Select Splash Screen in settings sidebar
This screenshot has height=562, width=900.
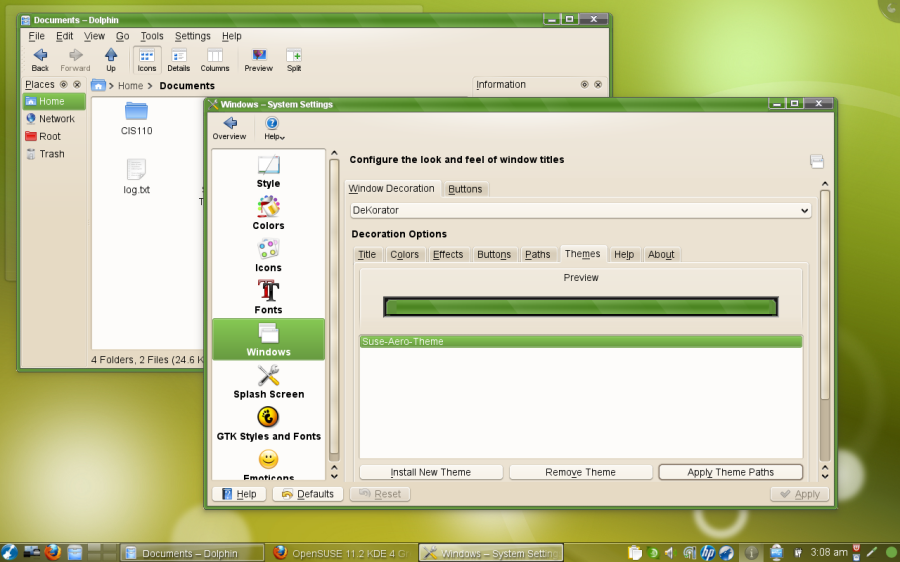tap(268, 382)
